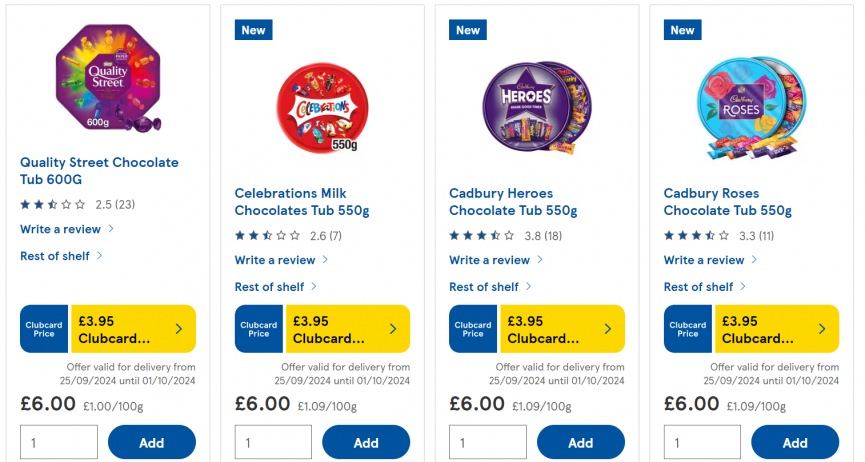865x462 pixels.
Task: Click the Cadbury Heroes quantity box
Action: coord(488,443)
